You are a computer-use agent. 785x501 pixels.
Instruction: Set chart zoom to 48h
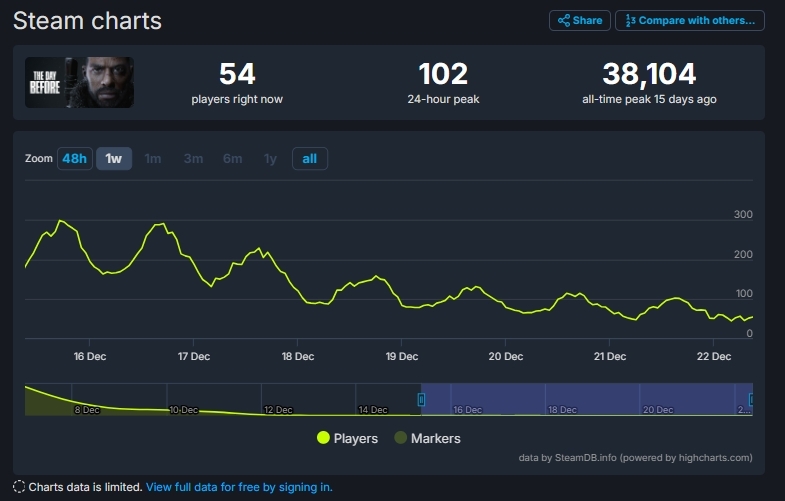click(74, 159)
